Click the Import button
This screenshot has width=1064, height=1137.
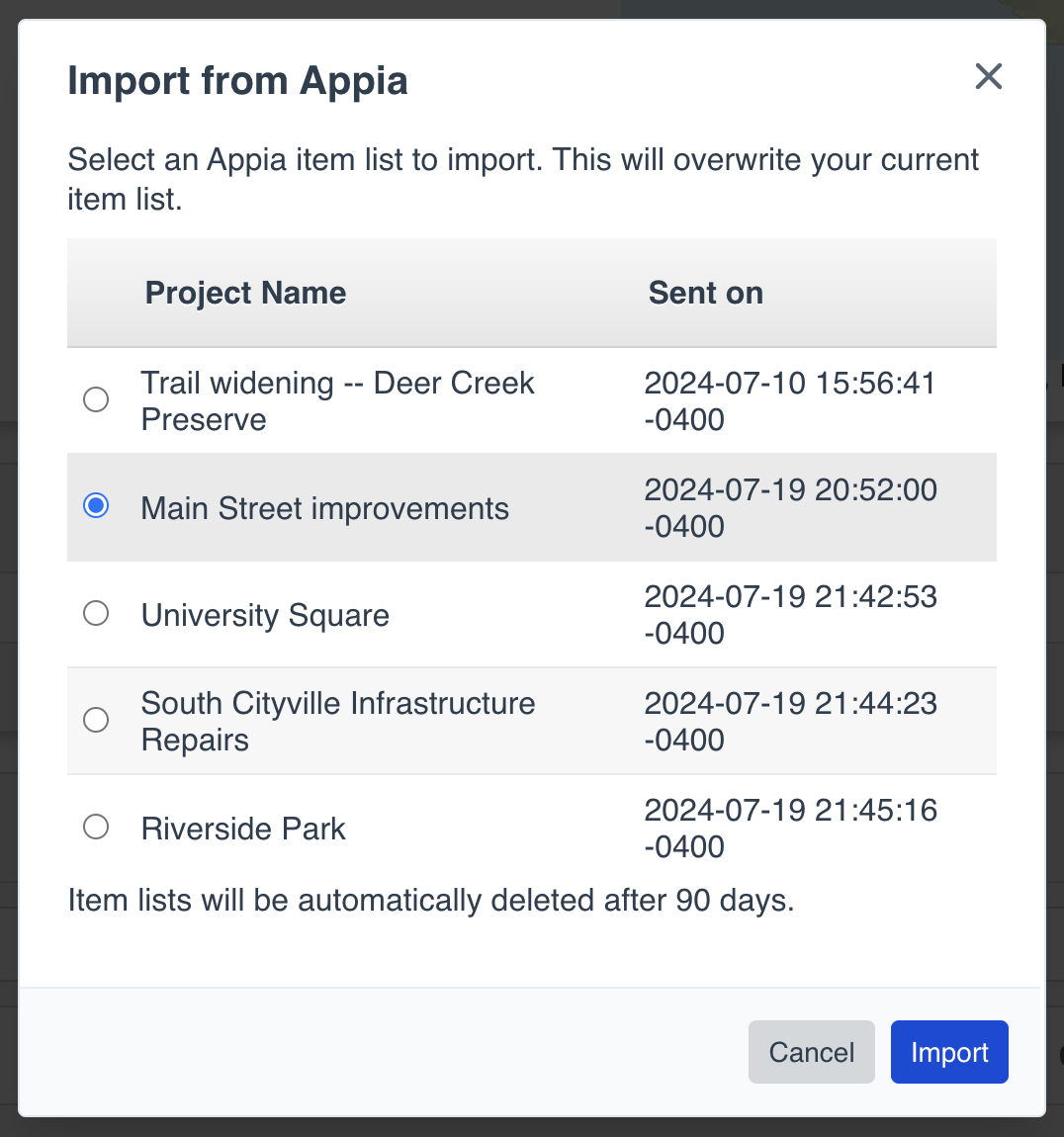point(948,1051)
